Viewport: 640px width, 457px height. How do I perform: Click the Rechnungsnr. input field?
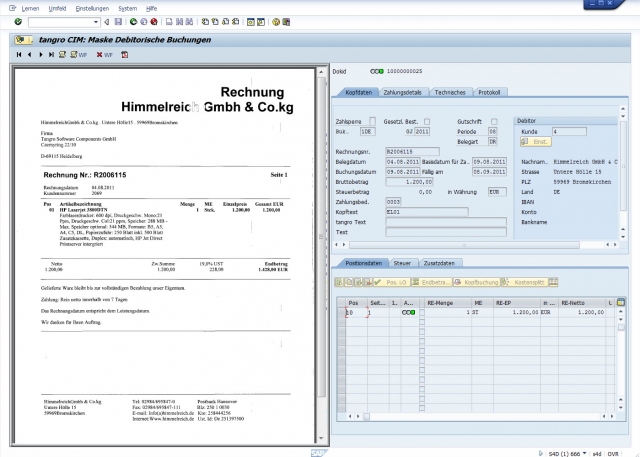click(x=412, y=152)
